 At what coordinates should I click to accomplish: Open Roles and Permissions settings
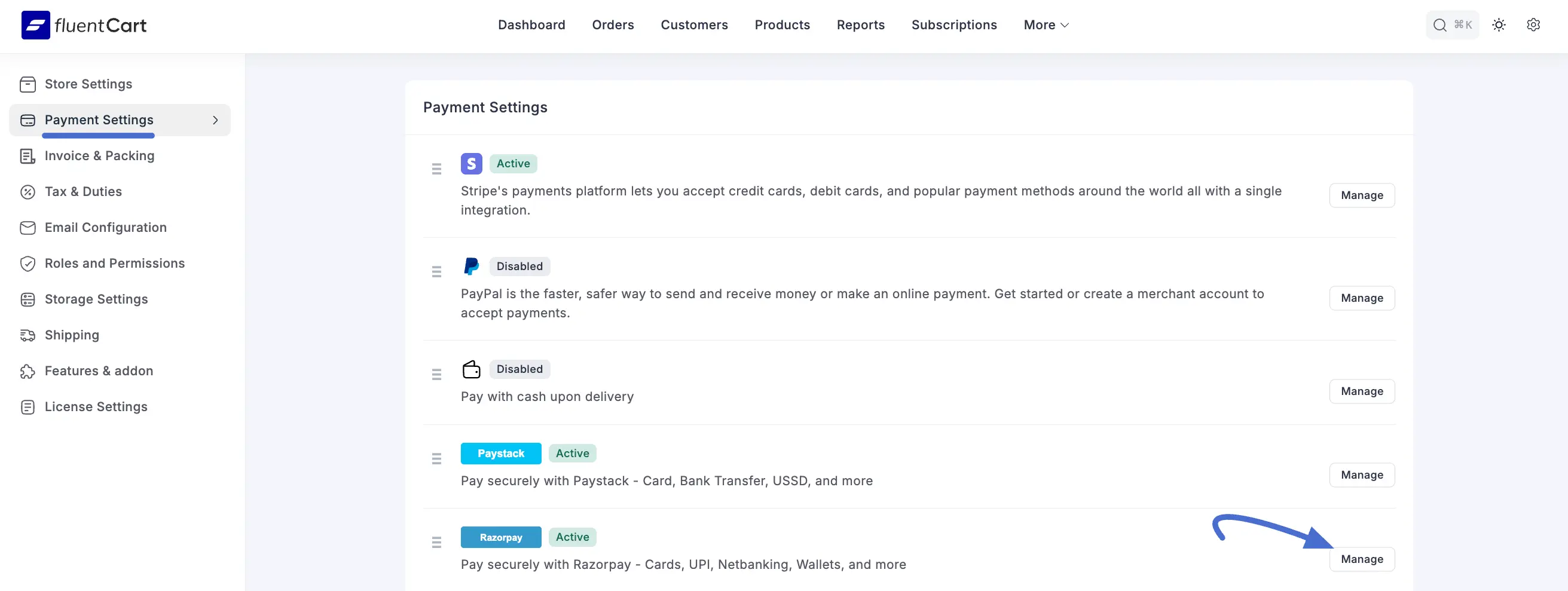point(114,263)
